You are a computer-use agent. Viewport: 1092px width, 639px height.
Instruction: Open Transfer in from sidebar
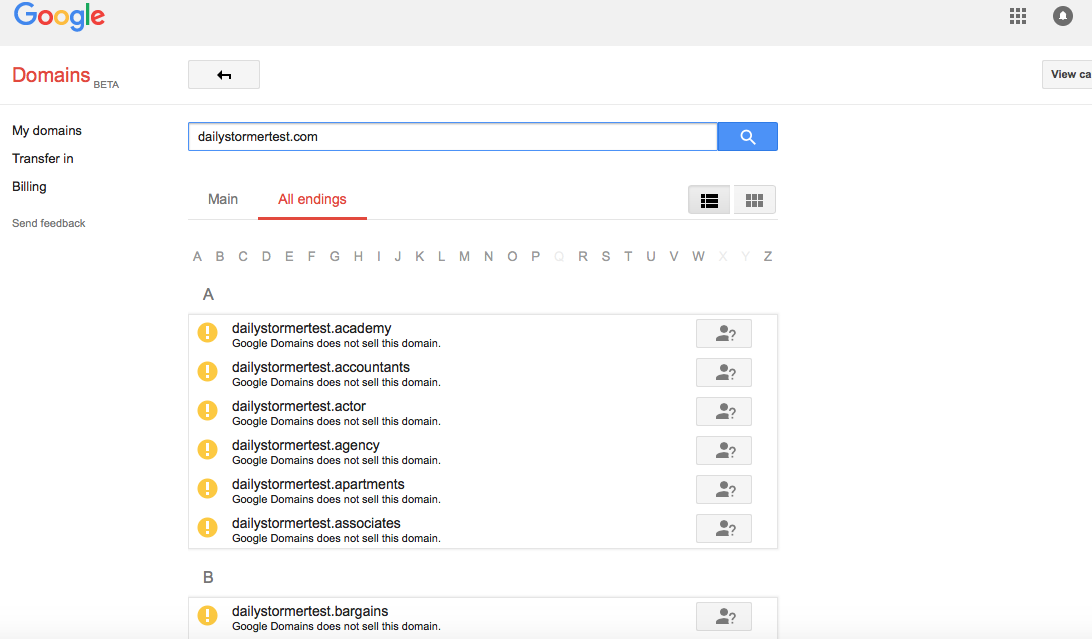[x=42, y=159]
